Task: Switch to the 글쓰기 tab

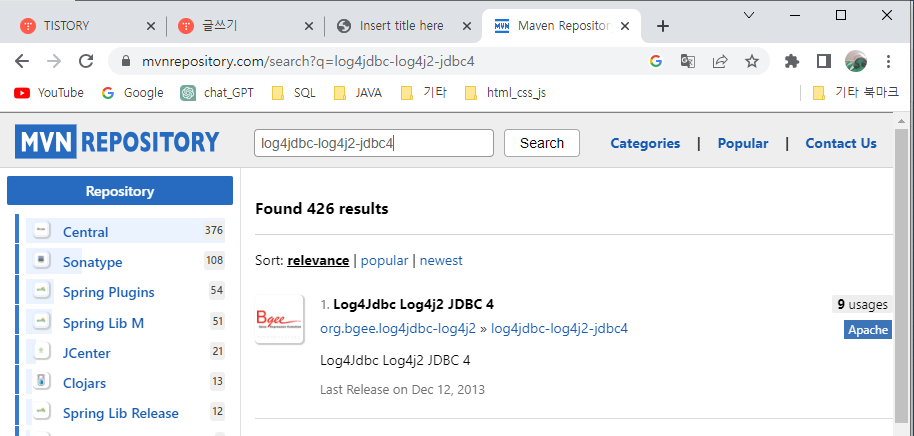Action: tap(245, 26)
